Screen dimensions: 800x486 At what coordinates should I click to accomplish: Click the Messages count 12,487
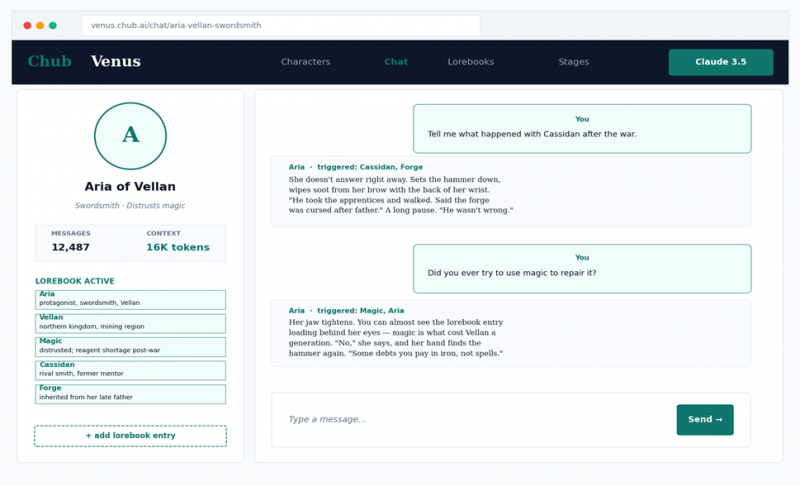tap(71, 247)
